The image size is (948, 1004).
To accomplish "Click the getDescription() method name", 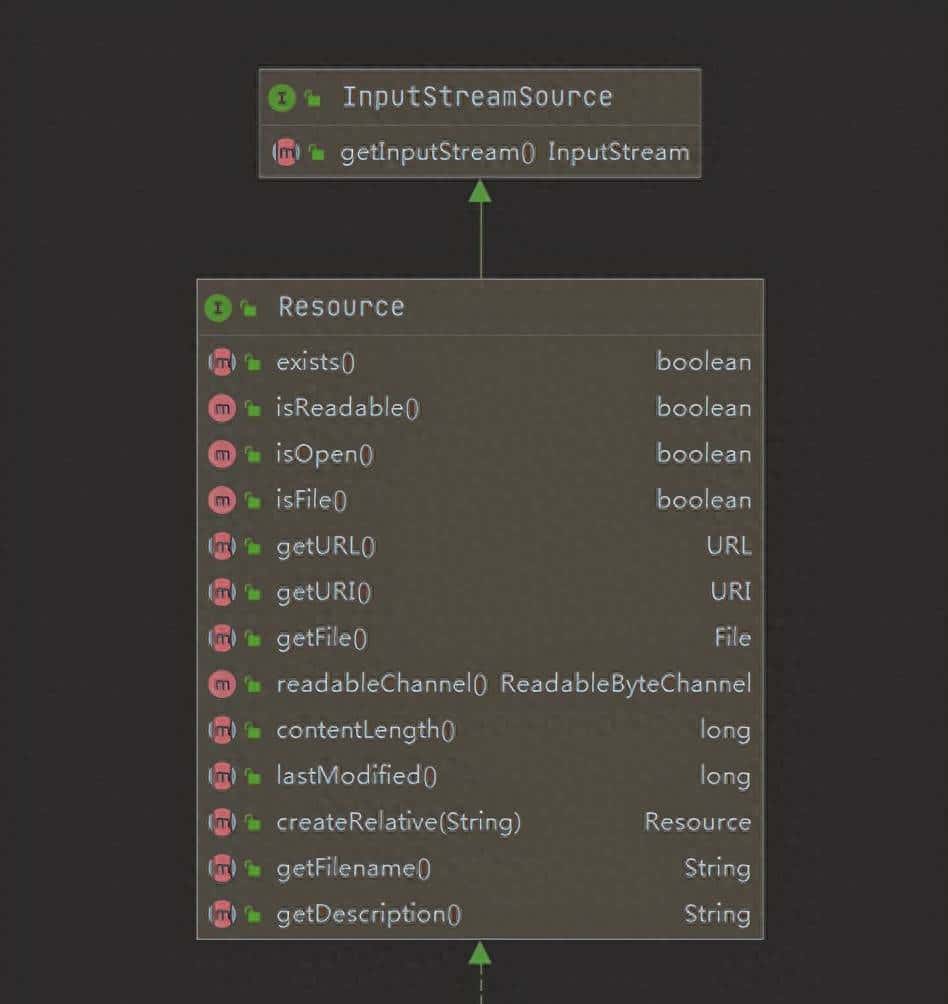I will coord(368,914).
